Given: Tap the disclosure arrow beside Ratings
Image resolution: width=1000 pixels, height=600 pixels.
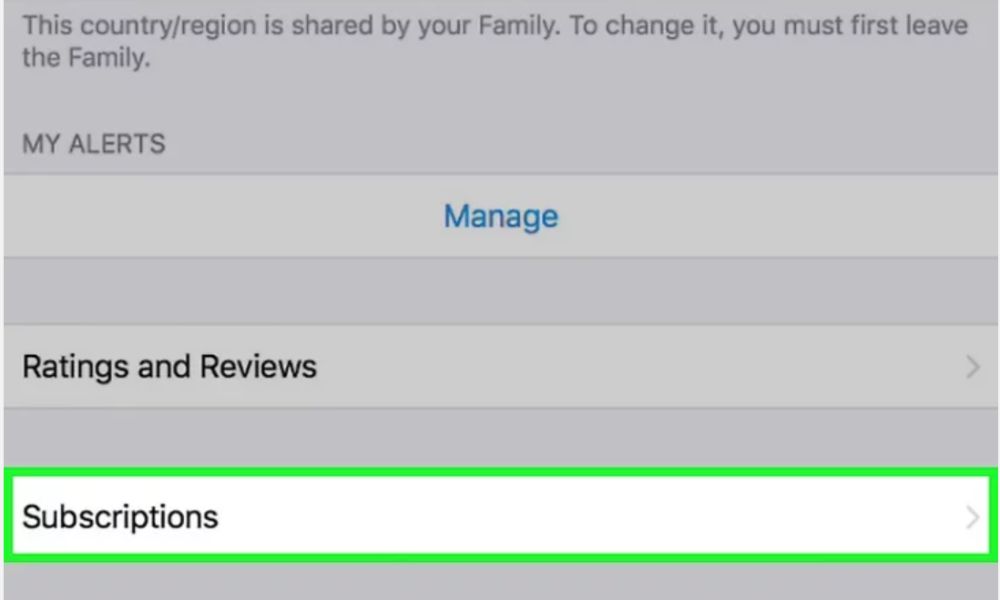Looking at the screenshot, I should [x=969, y=366].
